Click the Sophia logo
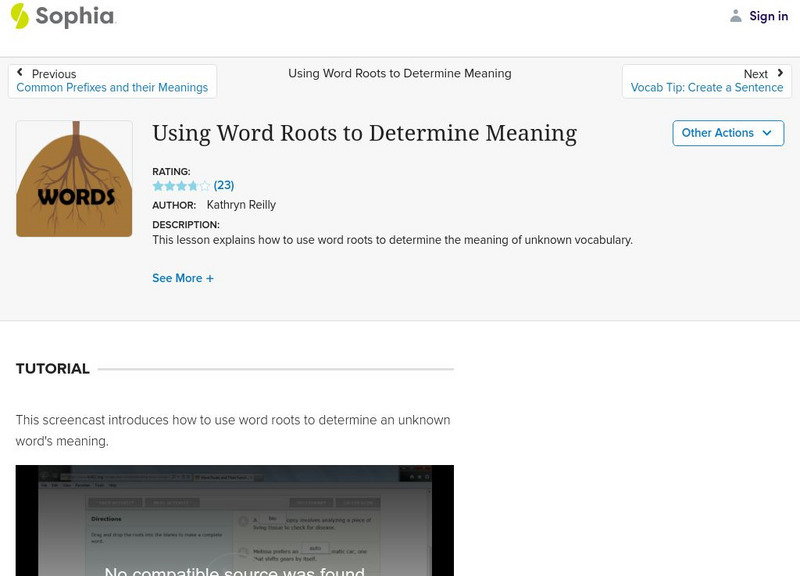Viewport: 800px width, 576px height. [62, 16]
